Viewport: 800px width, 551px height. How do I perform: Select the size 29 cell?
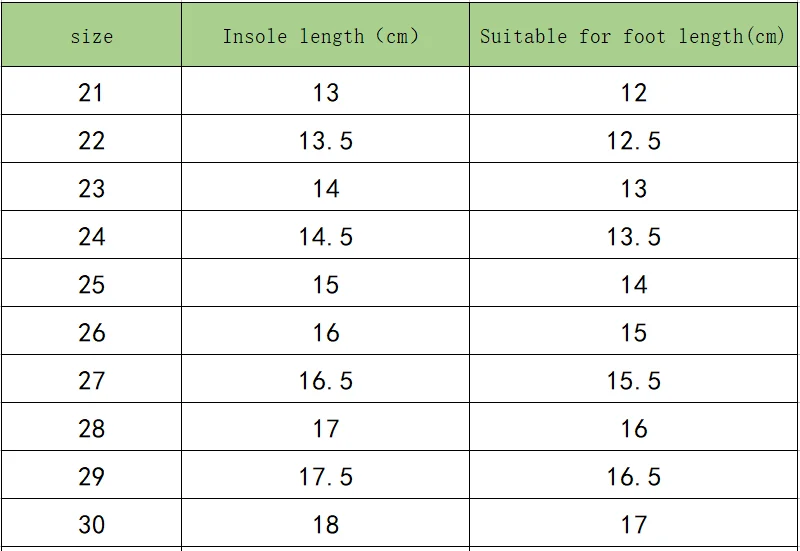point(91,477)
